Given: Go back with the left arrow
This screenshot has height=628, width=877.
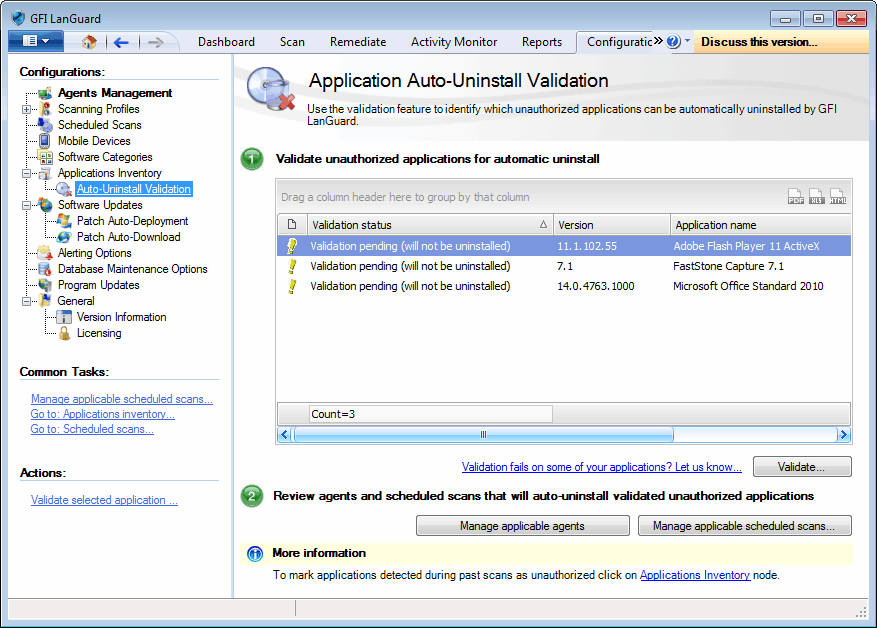Looking at the screenshot, I should tap(121, 42).
